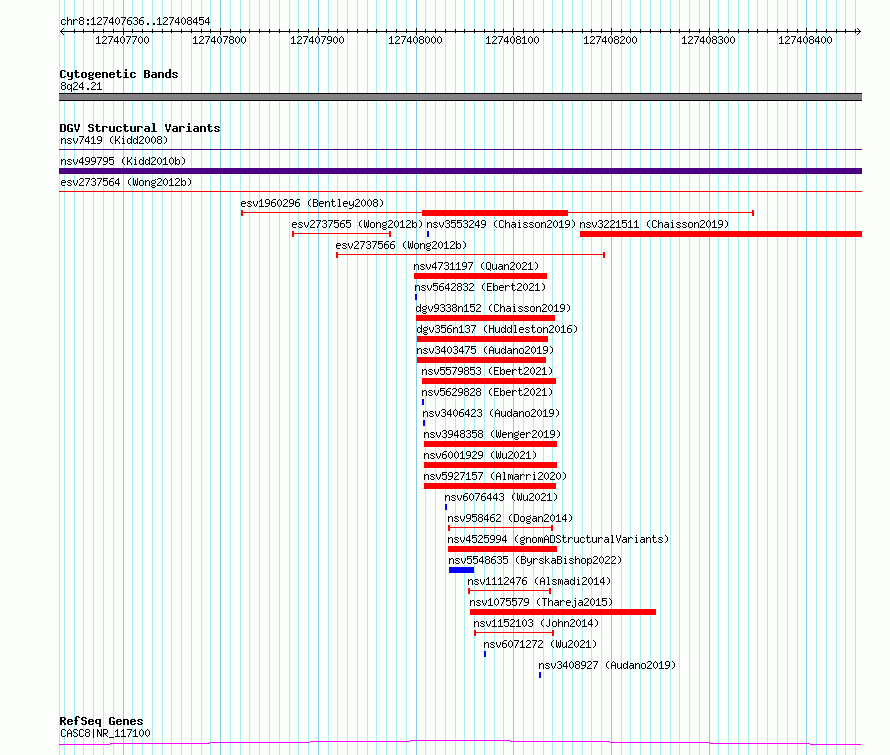Open nsv5642832 (Ebert2021) variant label

point(480,287)
